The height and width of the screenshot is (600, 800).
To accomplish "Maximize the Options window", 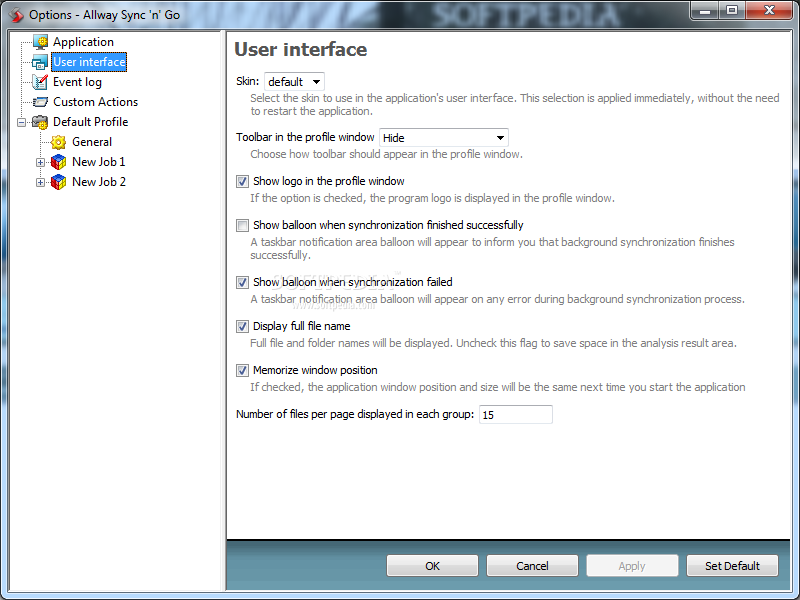I will 732,10.
